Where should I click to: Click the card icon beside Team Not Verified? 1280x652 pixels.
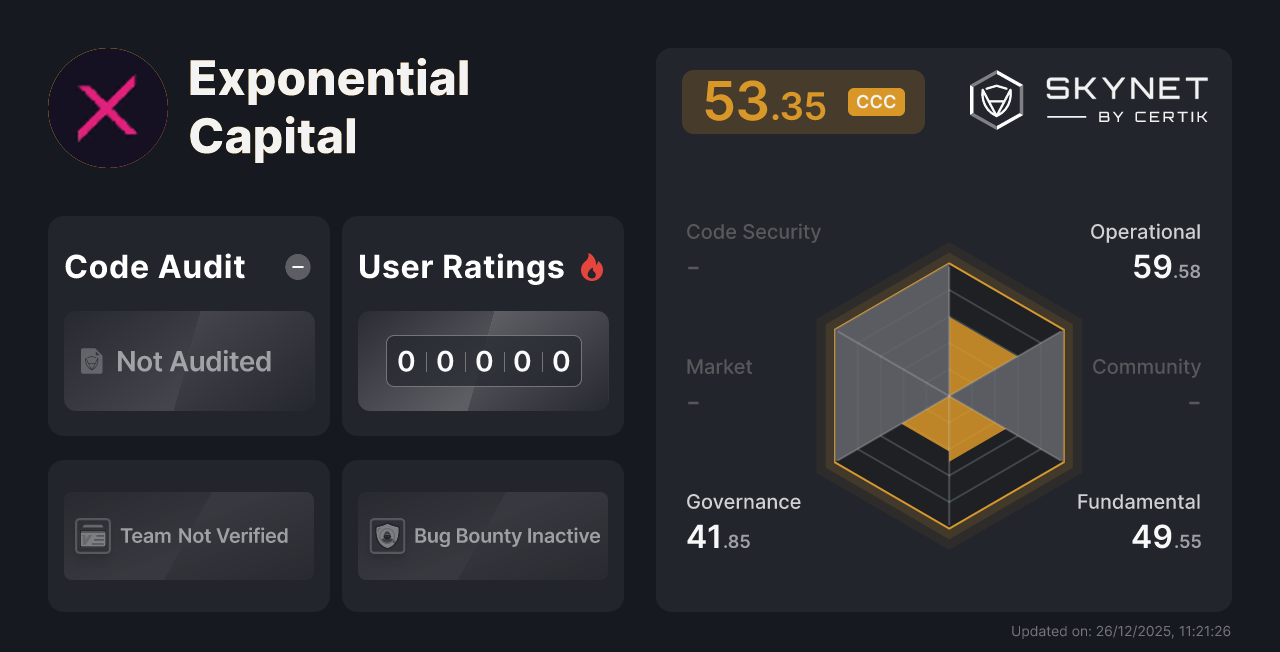point(94,536)
